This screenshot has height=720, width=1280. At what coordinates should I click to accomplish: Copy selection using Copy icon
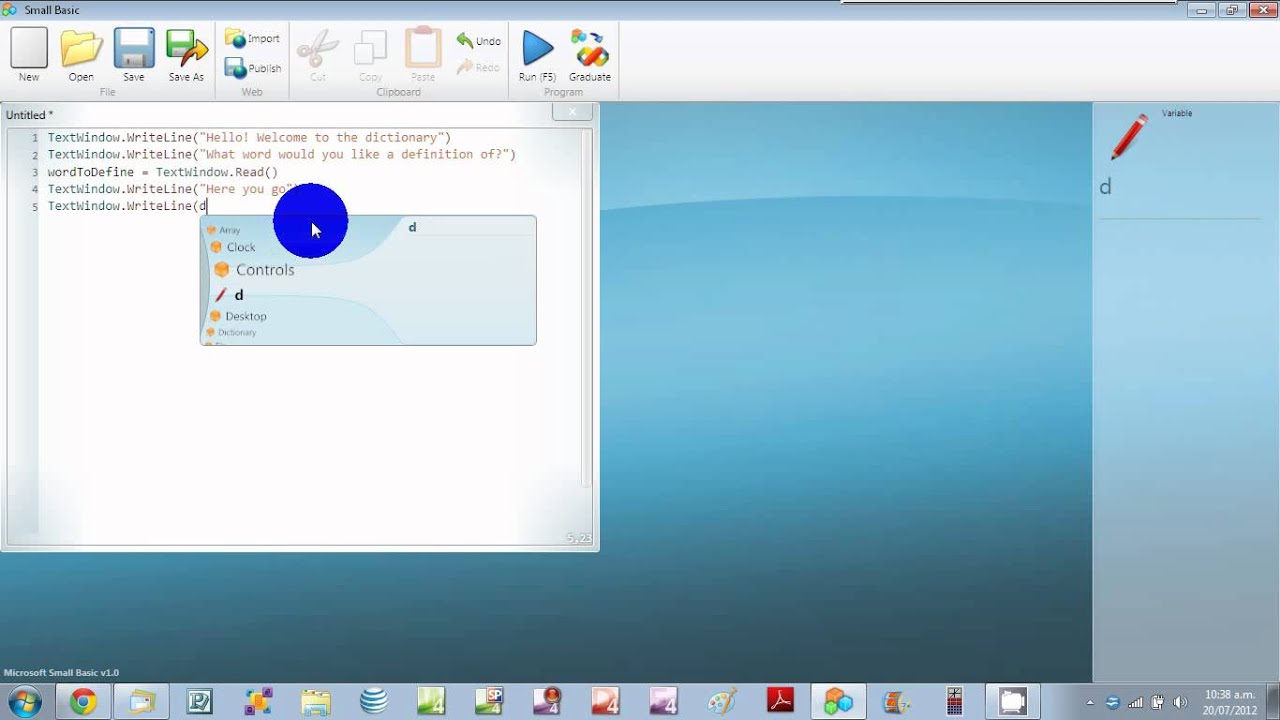tap(370, 55)
